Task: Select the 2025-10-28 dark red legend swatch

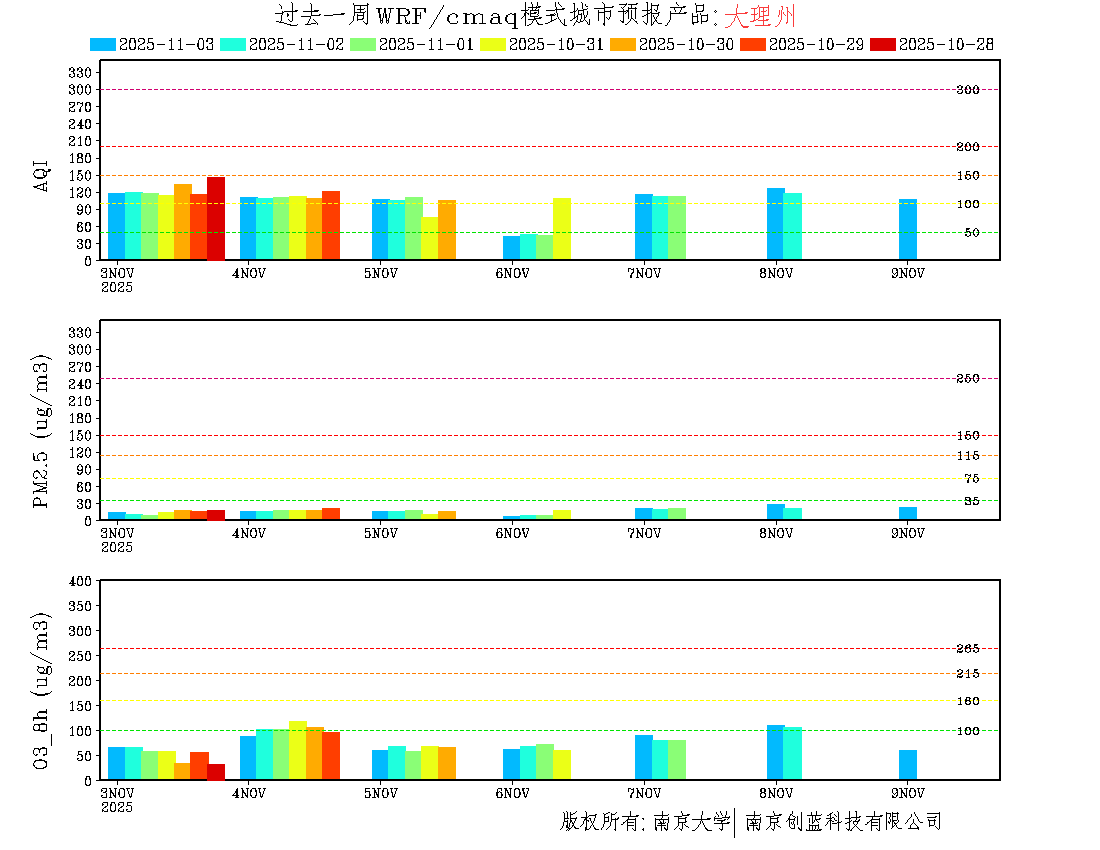Action: click(884, 44)
